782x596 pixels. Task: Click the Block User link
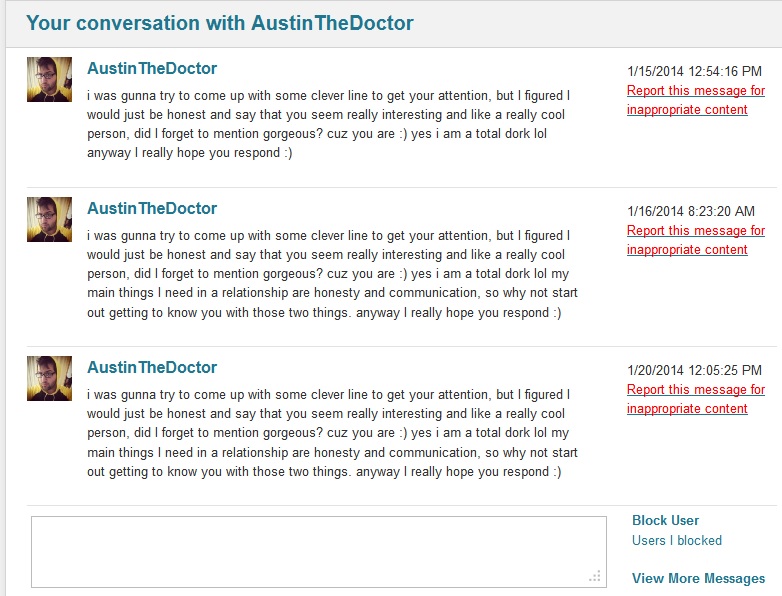665,520
